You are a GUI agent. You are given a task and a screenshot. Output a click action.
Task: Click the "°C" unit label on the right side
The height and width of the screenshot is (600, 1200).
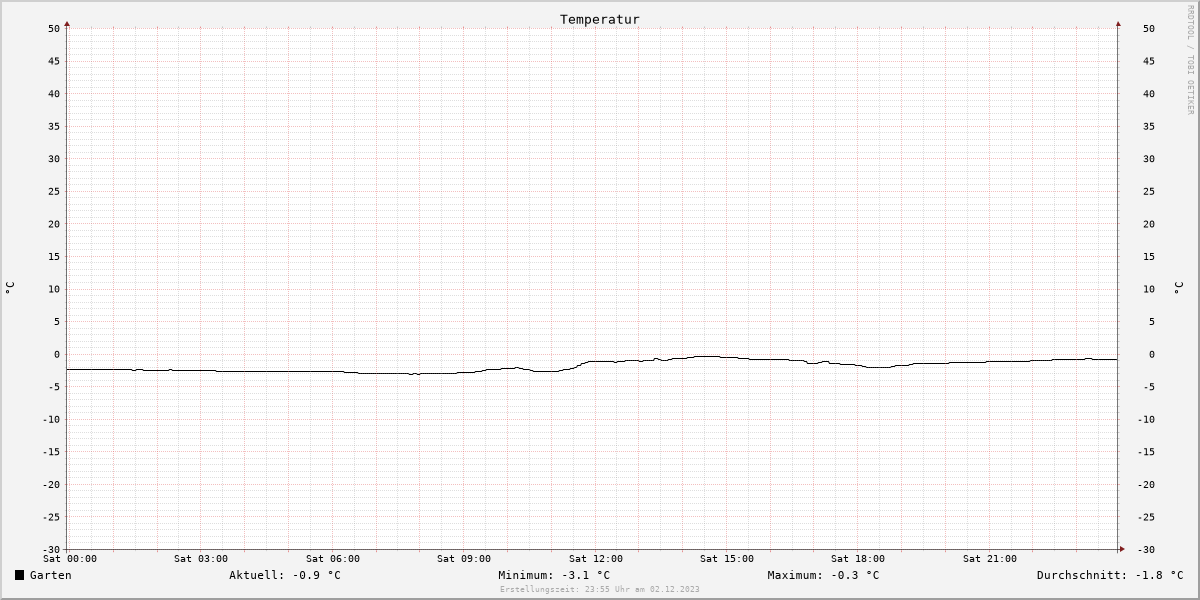pos(1178,288)
